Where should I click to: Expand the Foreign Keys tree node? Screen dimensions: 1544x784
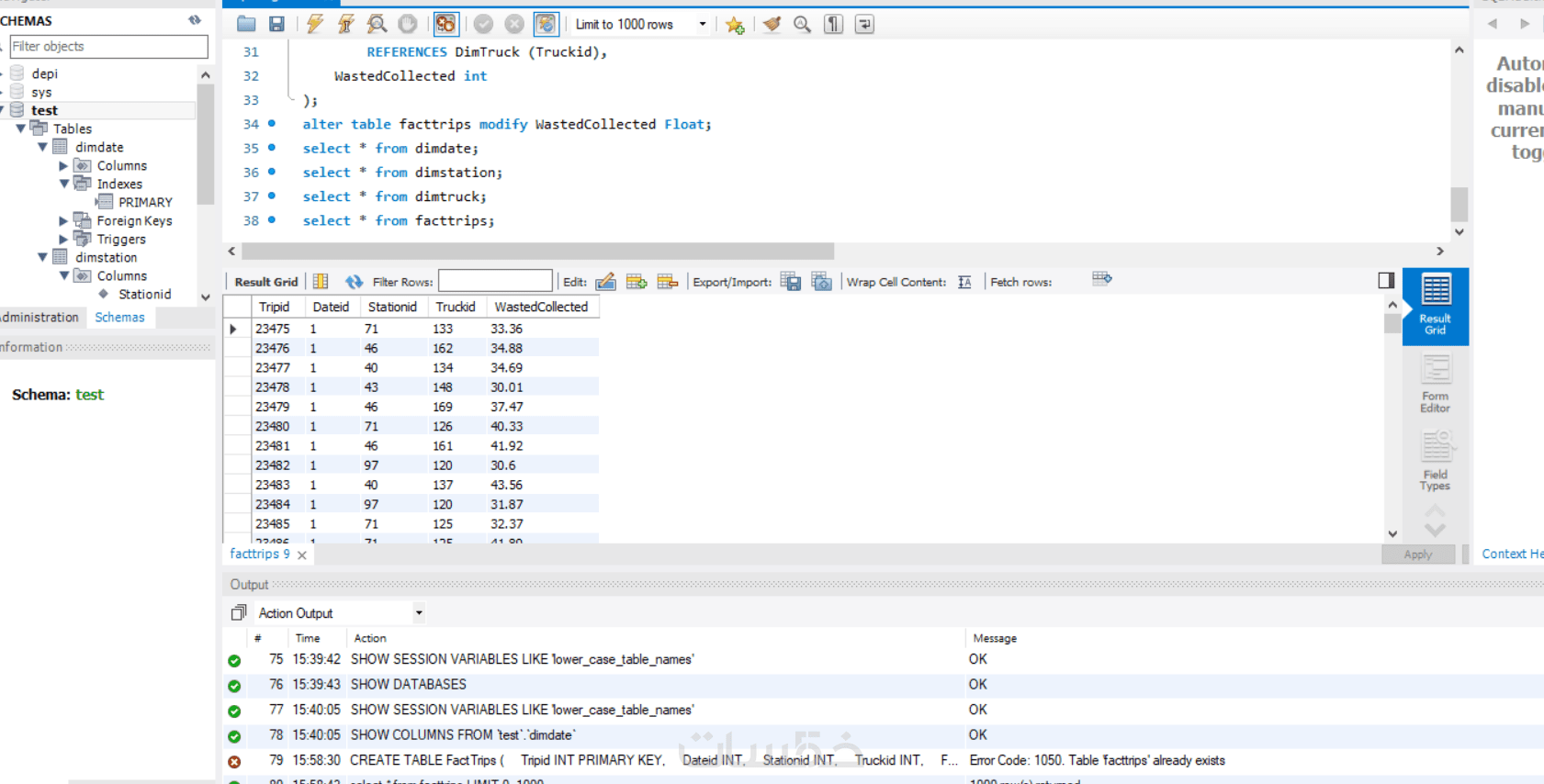coord(63,220)
